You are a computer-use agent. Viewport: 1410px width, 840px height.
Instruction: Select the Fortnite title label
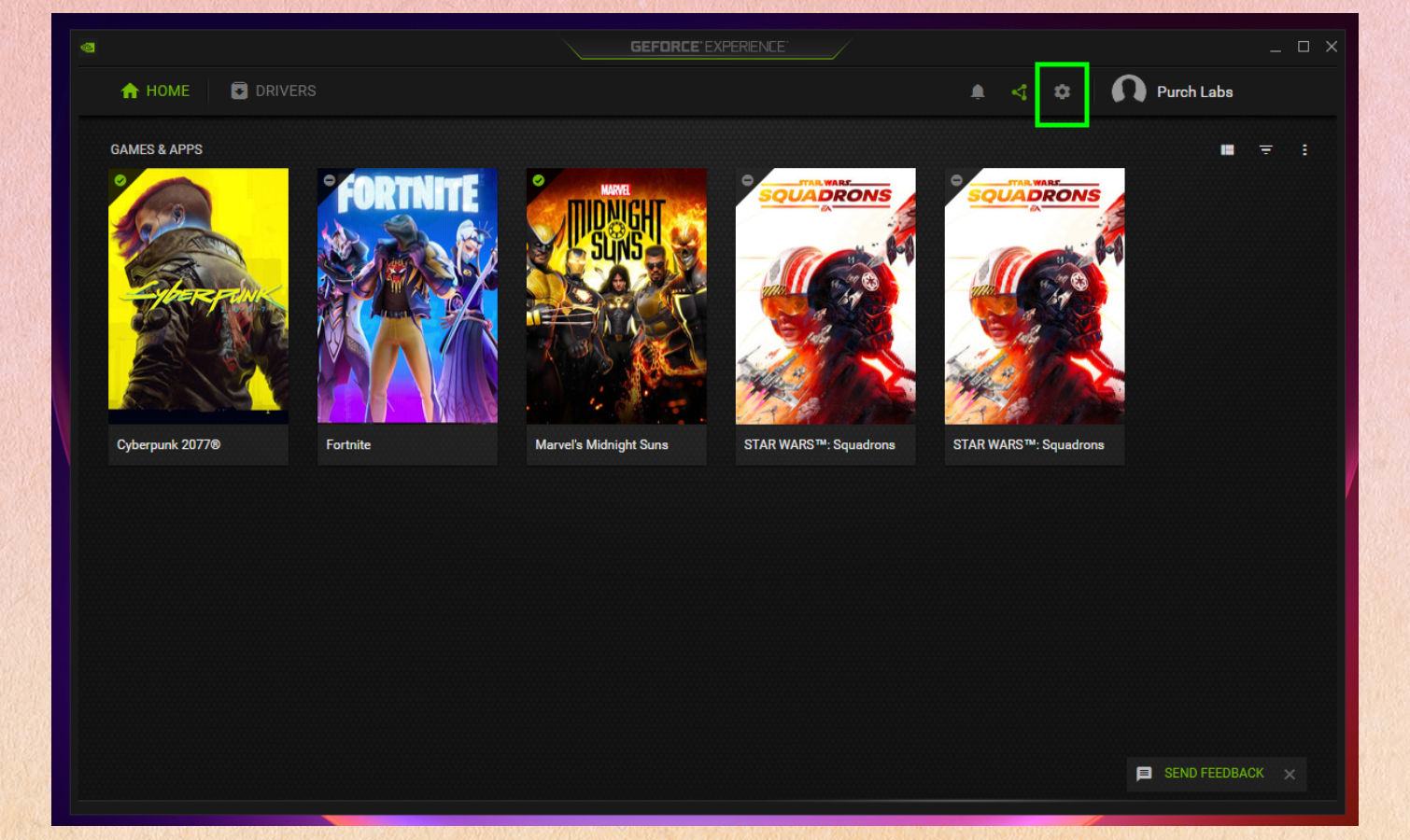click(348, 445)
